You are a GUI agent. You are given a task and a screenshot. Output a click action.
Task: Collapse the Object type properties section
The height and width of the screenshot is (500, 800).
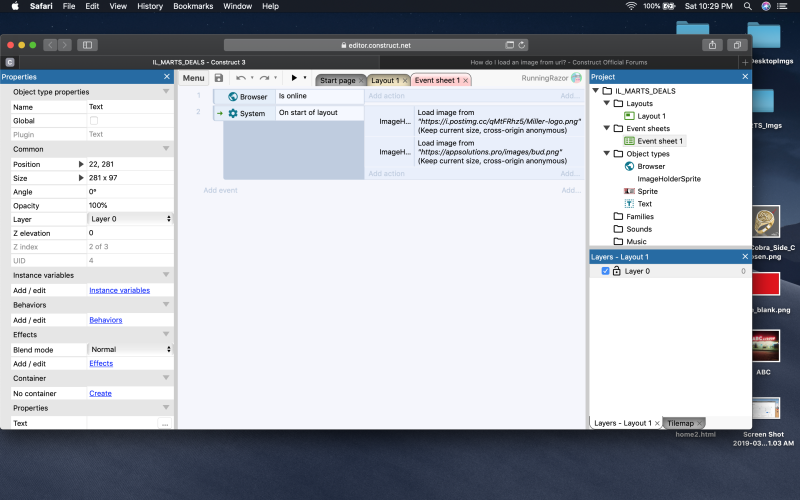coord(166,91)
